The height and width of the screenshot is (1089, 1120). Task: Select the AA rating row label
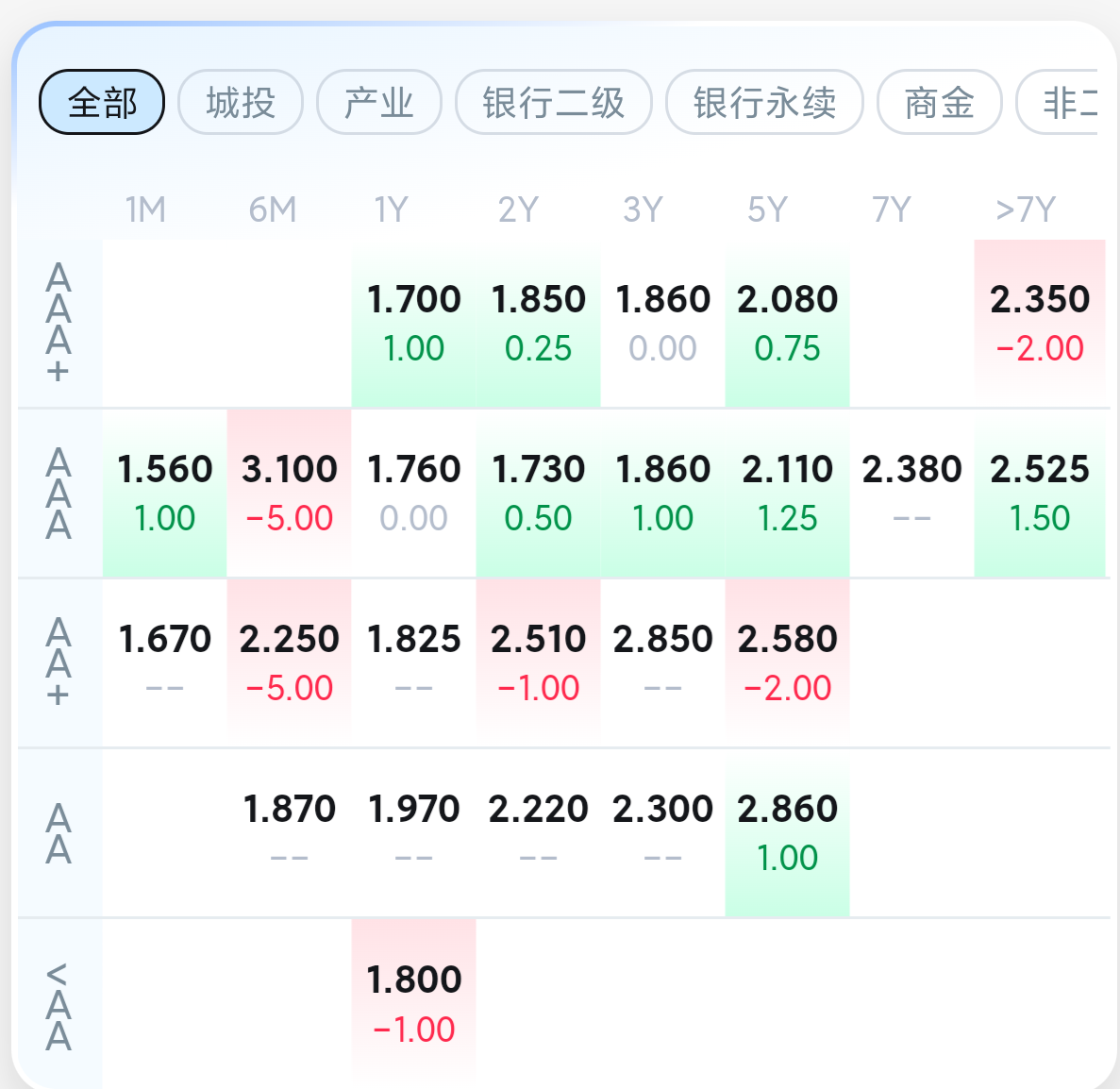(59, 833)
